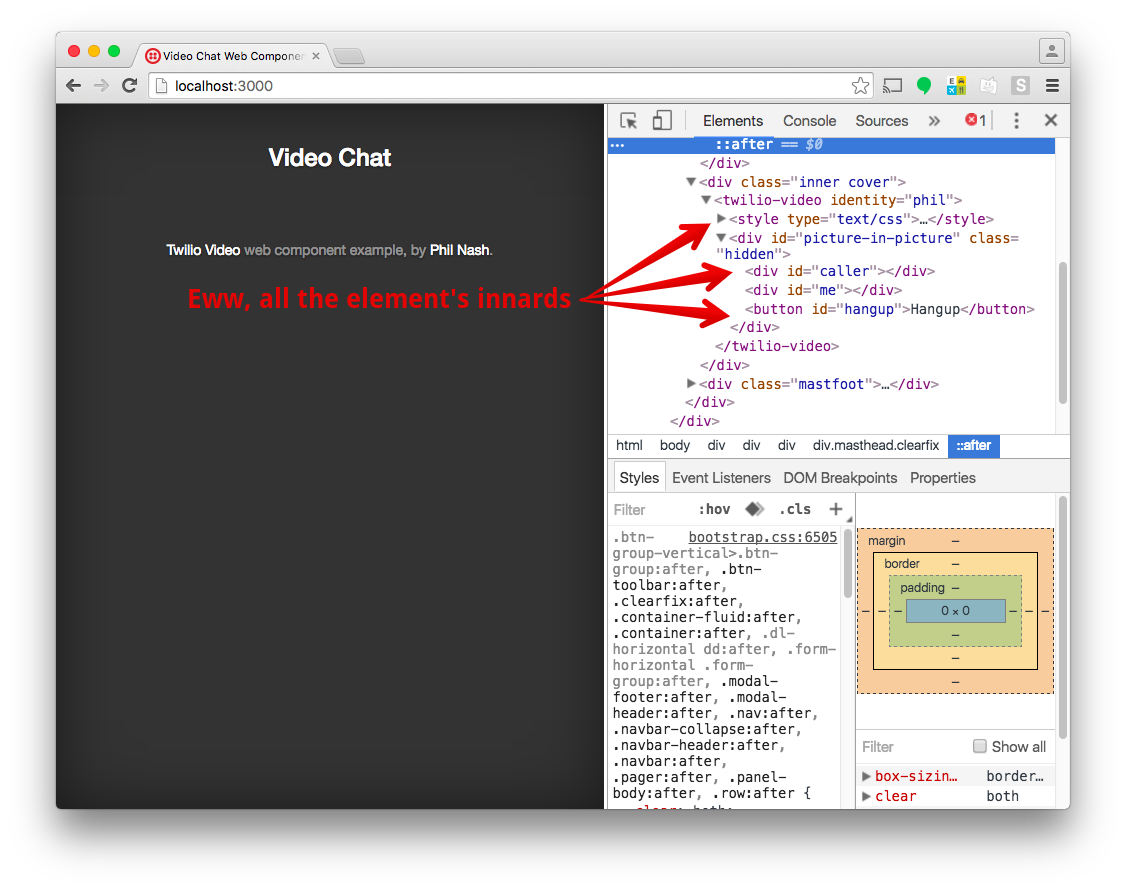Open the grey ghost extension icon
The image size is (1126, 889).
click(989, 86)
